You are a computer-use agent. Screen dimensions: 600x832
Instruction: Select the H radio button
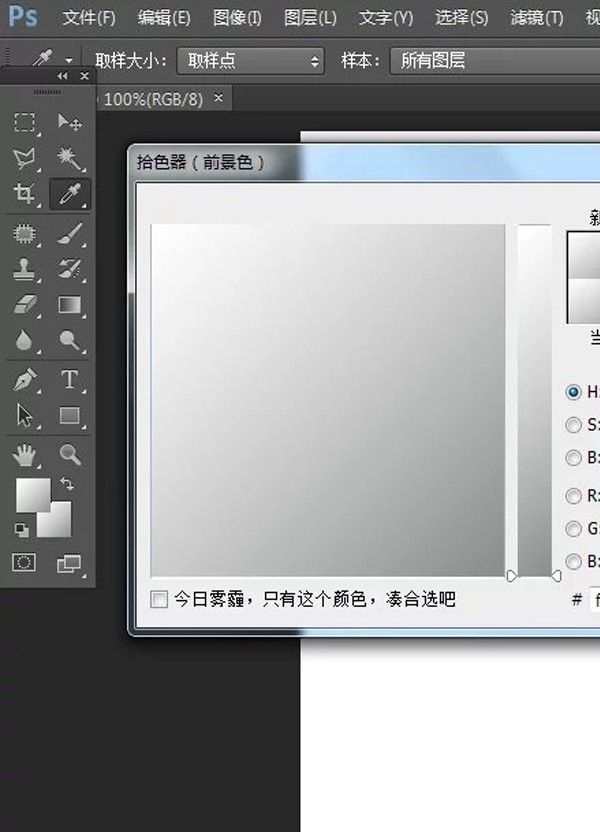573,392
